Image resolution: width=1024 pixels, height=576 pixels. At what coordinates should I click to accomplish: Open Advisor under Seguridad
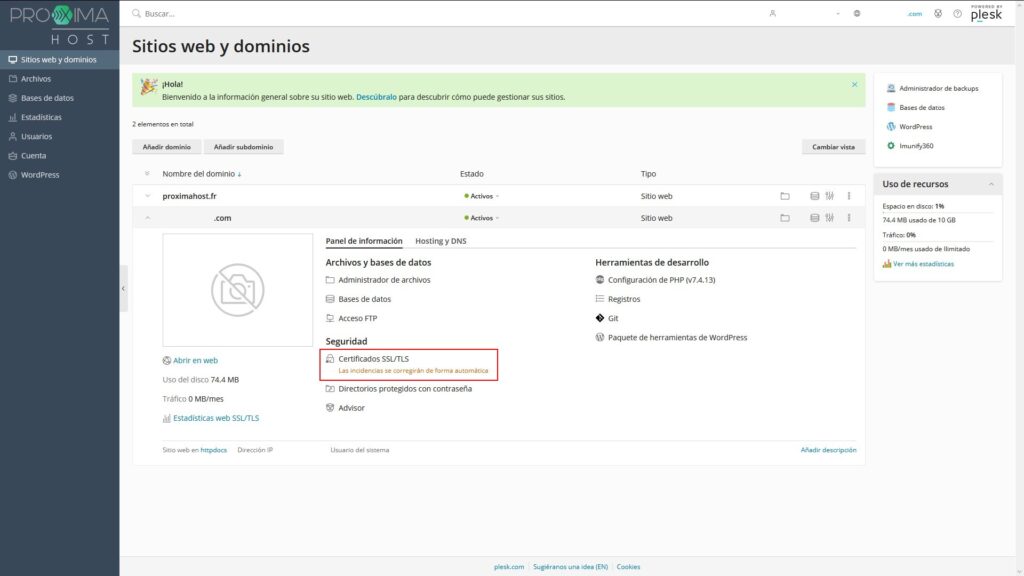point(351,408)
